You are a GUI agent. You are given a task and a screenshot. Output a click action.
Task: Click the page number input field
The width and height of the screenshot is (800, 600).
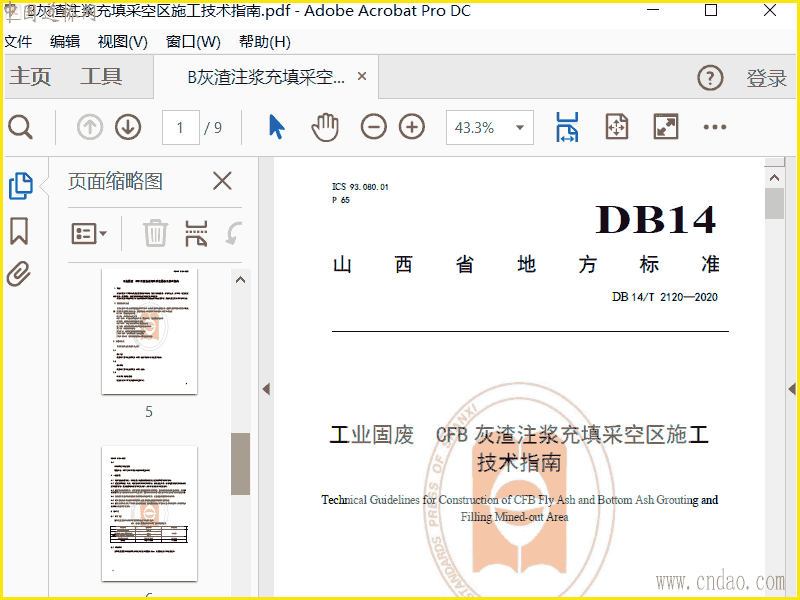click(x=181, y=128)
